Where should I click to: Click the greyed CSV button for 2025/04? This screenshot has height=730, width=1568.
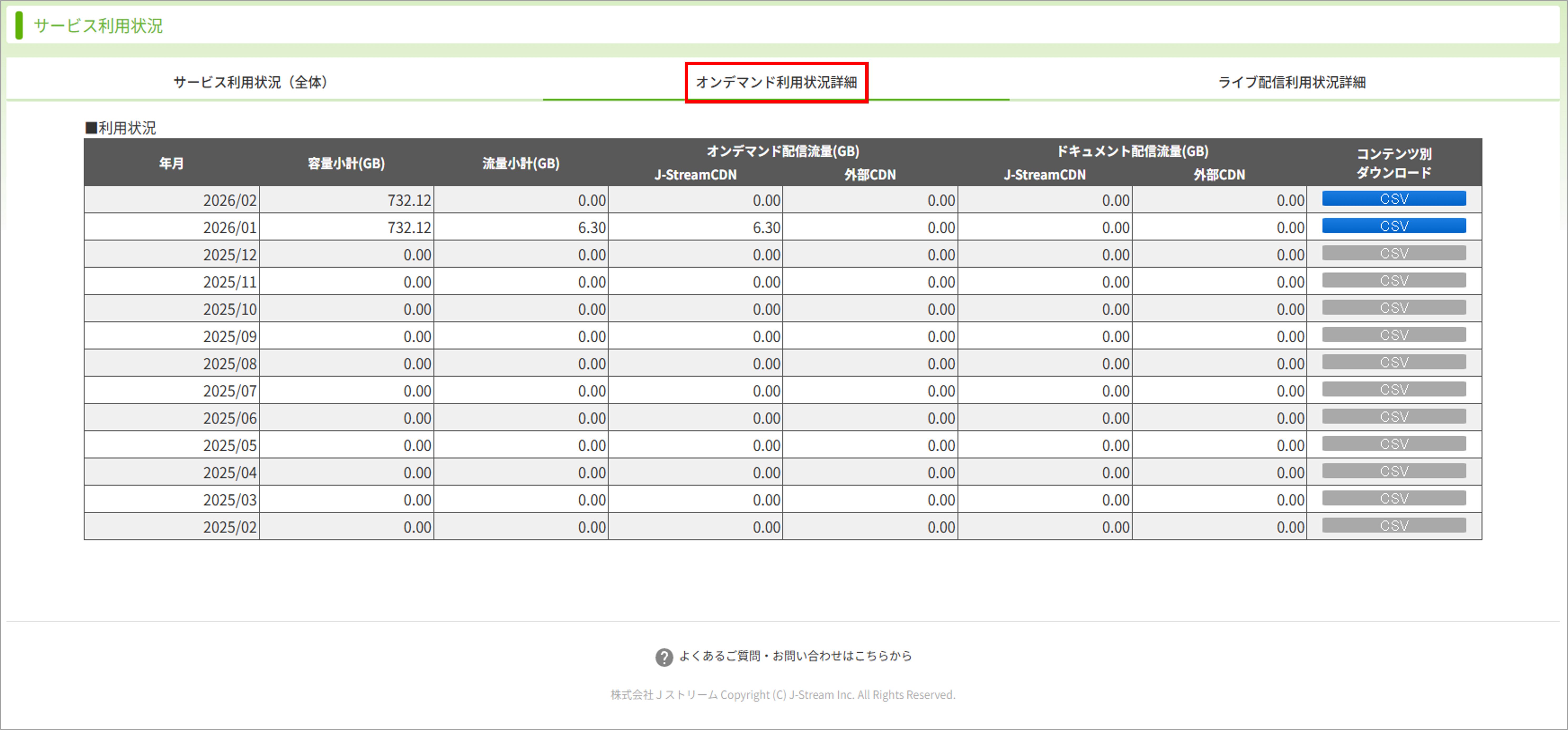tap(1394, 471)
